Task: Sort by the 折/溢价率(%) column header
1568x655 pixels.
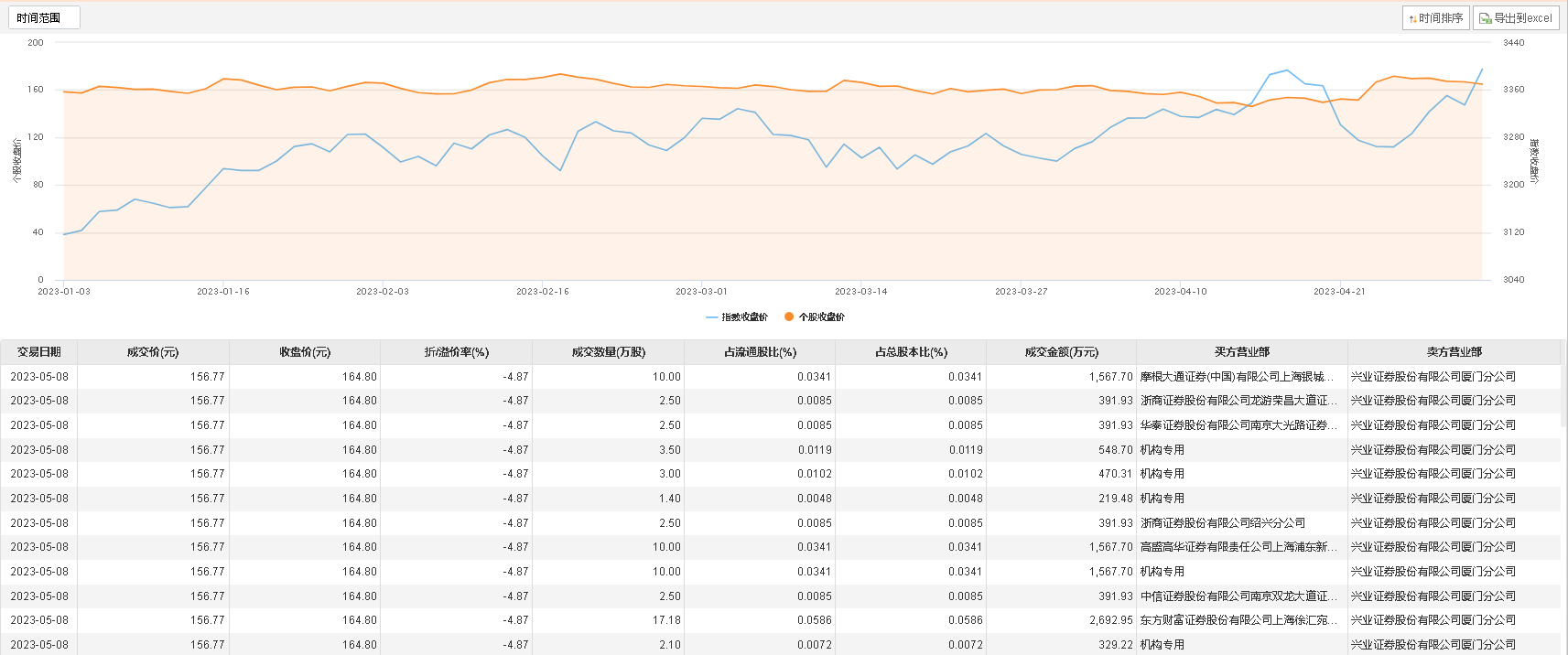Action: click(456, 352)
